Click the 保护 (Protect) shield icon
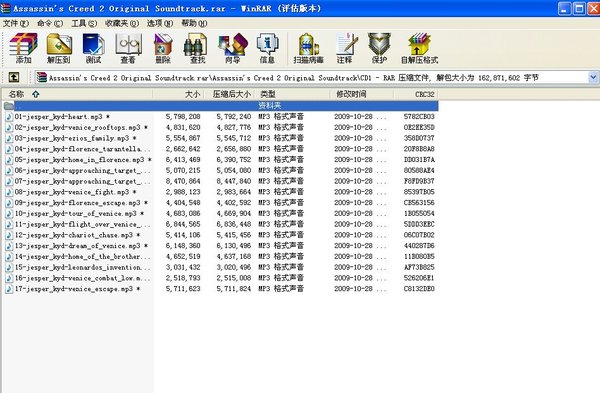600x393 pixels. click(x=379, y=48)
